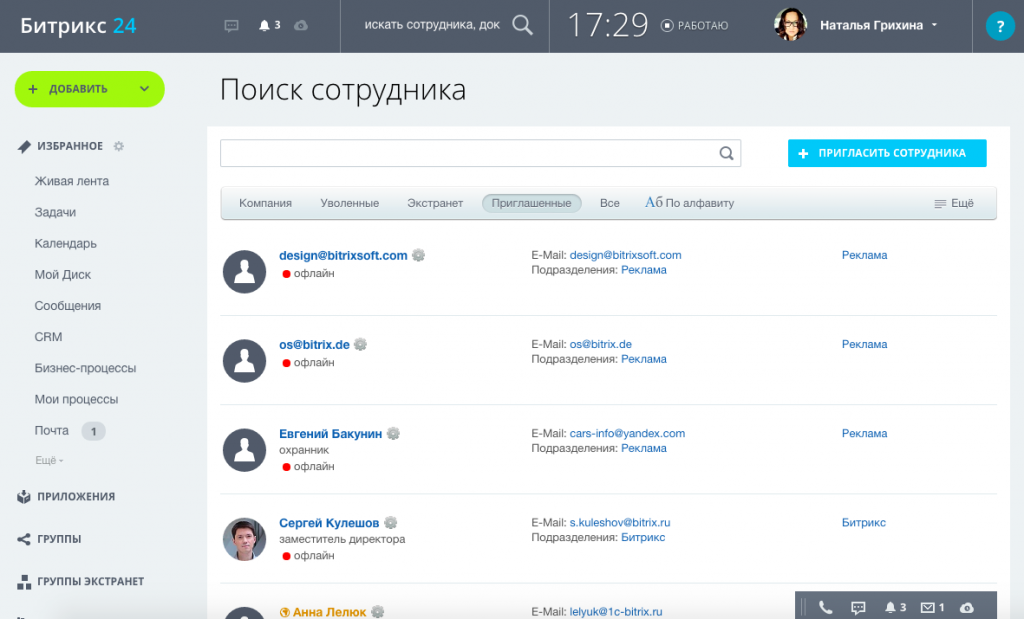
Task: Click gear icon next to Сергей Кулешов
Action: coord(391,522)
